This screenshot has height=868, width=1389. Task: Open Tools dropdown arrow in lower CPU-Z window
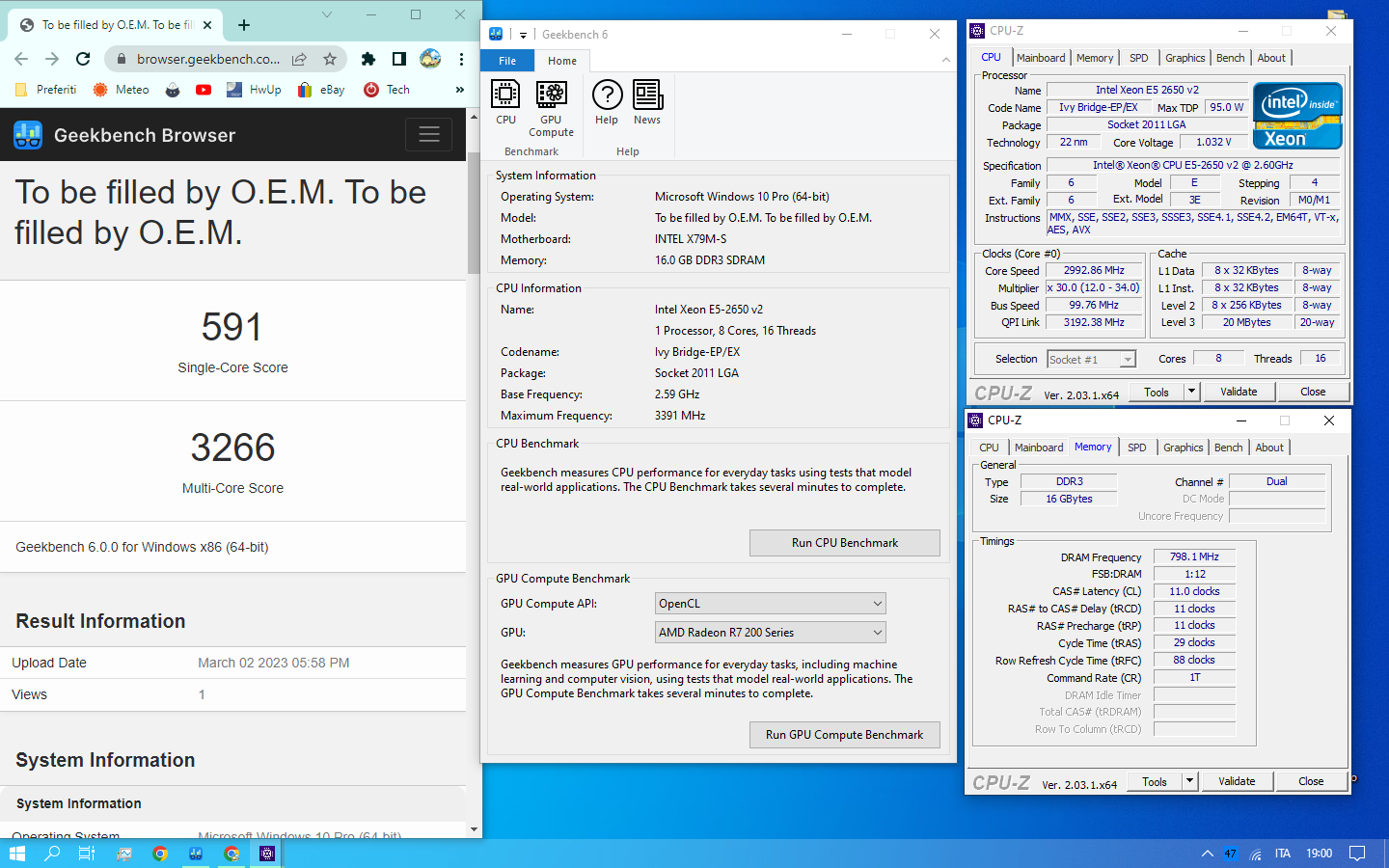[x=1190, y=781]
